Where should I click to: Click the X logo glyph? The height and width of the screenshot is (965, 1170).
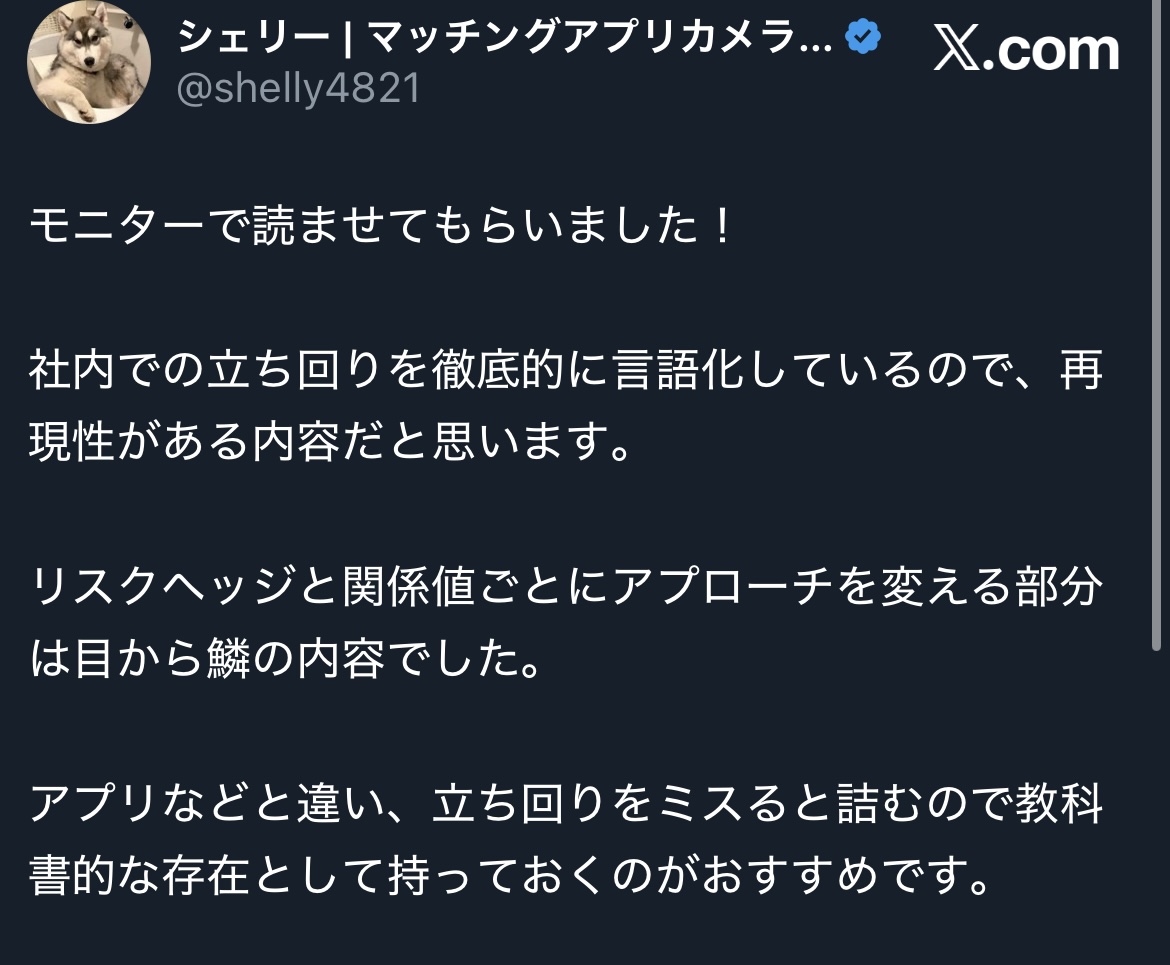(x=957, y=51)
